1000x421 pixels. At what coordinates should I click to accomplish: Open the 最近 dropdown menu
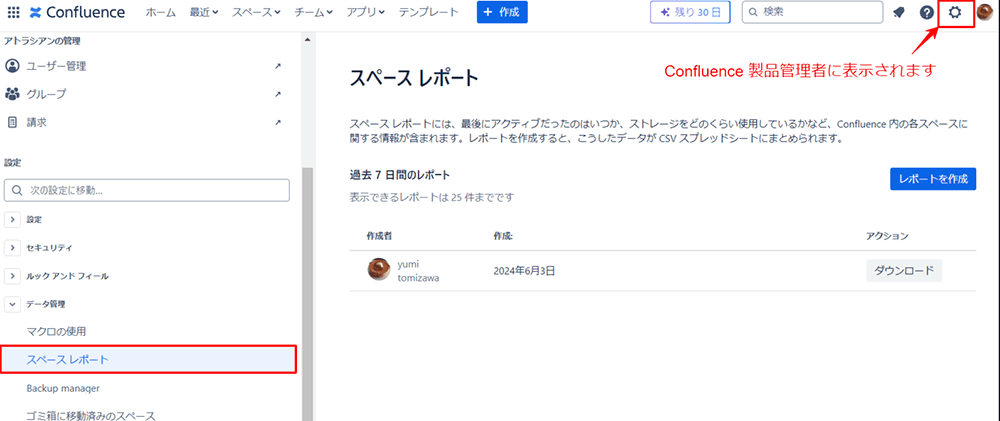coord(203,12)
